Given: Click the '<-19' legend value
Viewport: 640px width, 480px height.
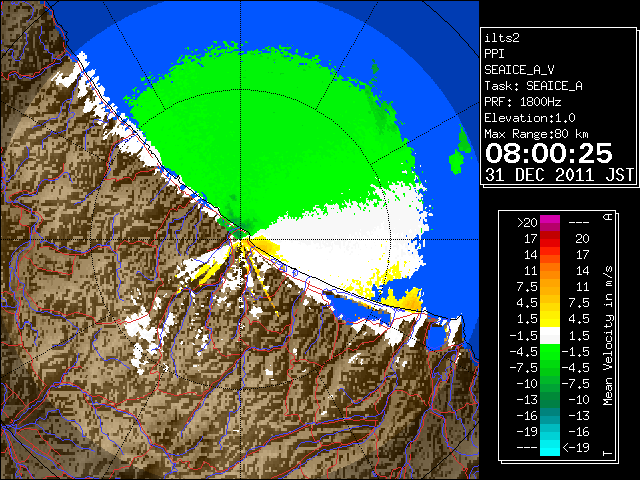Looking at the screenshot, I should click(576, 447).
